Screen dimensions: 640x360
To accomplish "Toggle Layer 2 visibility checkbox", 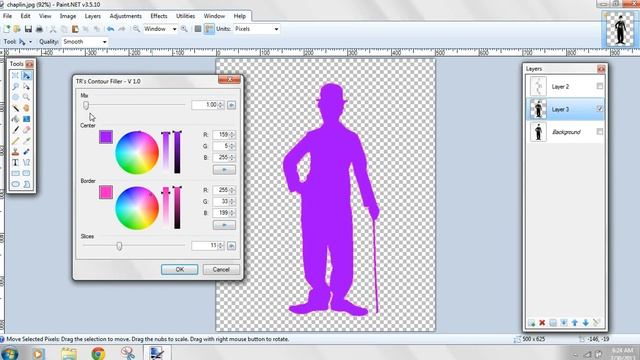I will [x=600, y=86].
